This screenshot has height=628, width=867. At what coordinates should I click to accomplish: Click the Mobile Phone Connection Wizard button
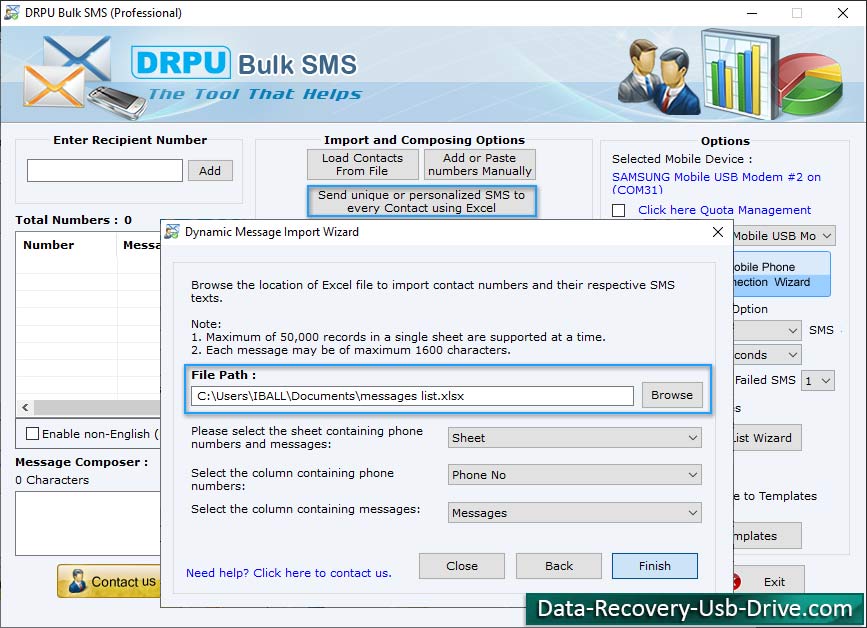tap(782, 274)
